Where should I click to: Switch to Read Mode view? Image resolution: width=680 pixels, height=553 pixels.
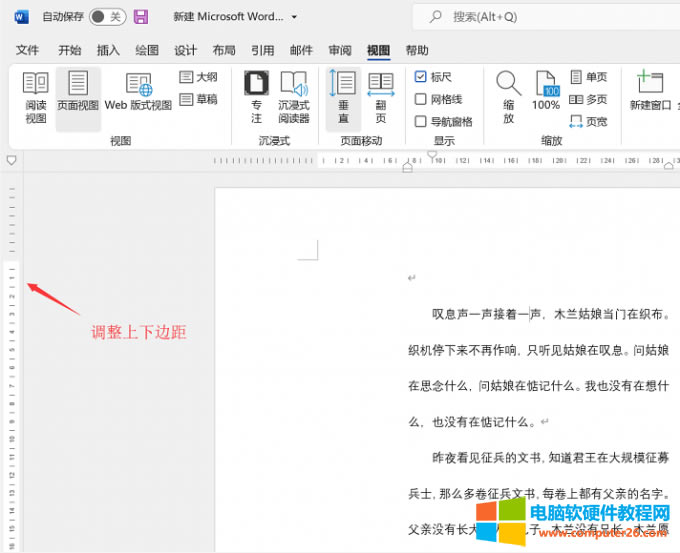[x=35, y=98]
